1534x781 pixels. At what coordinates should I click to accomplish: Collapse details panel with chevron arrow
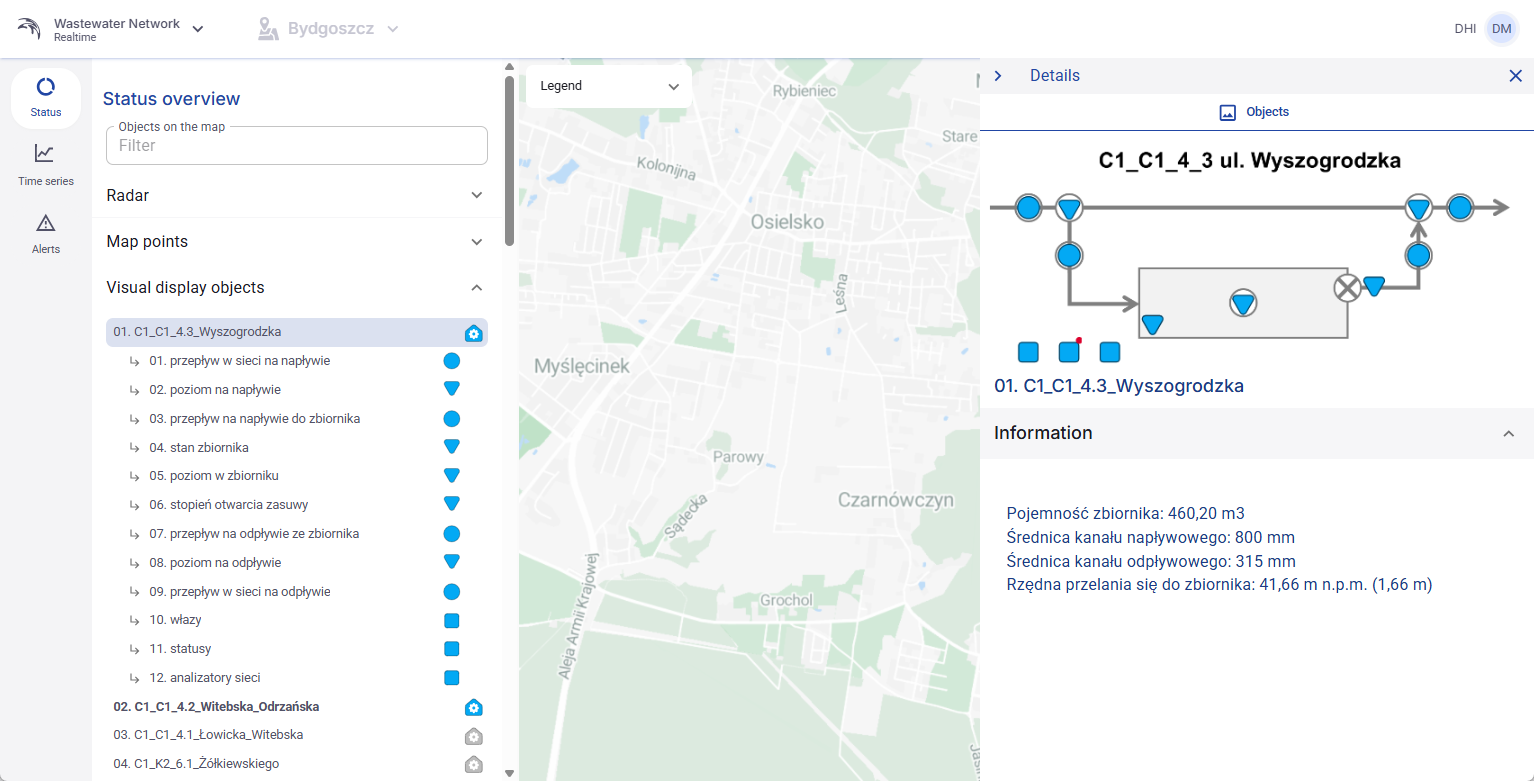coord(998,76)
